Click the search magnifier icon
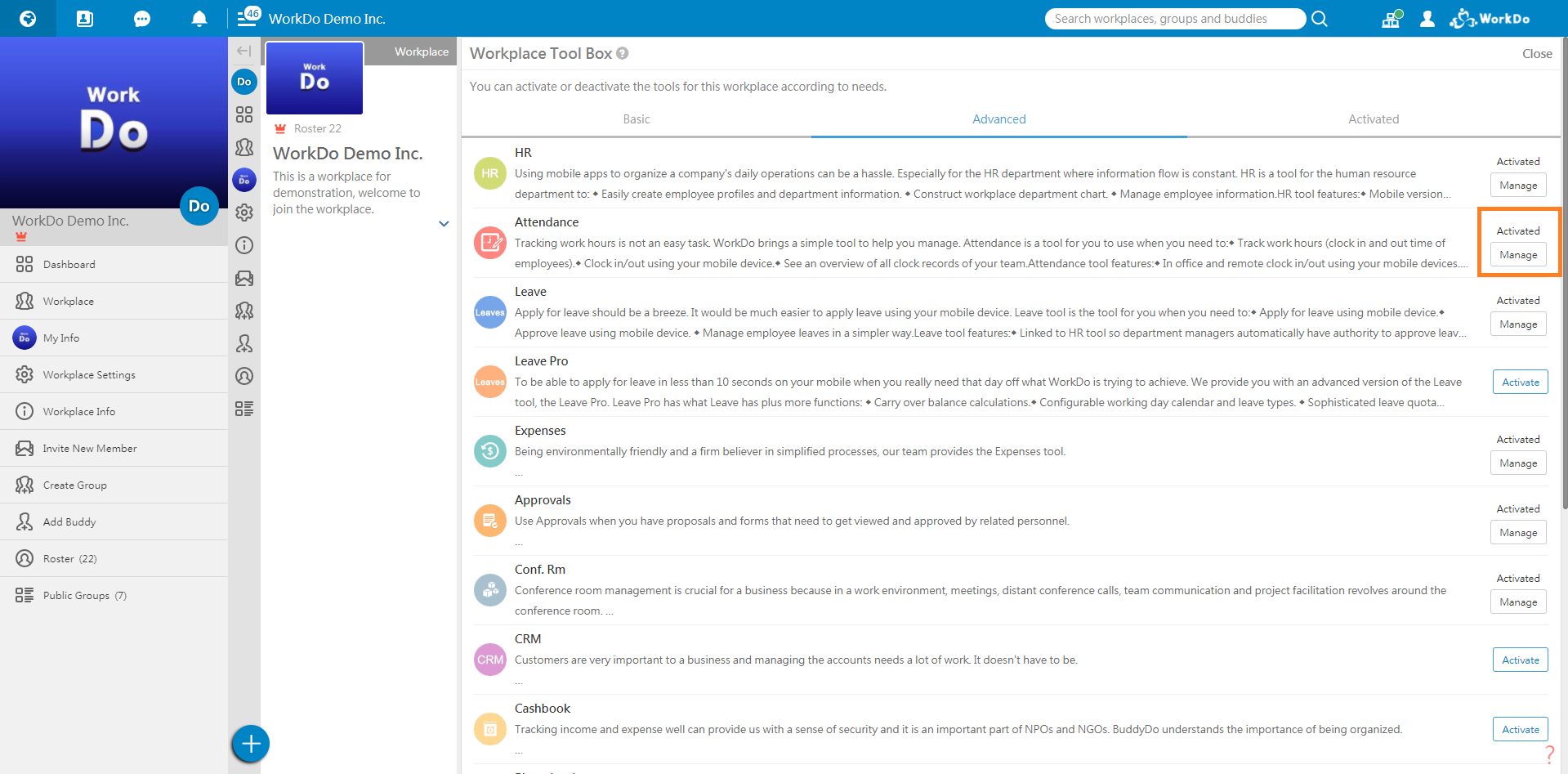 (x=1320, y=19)
